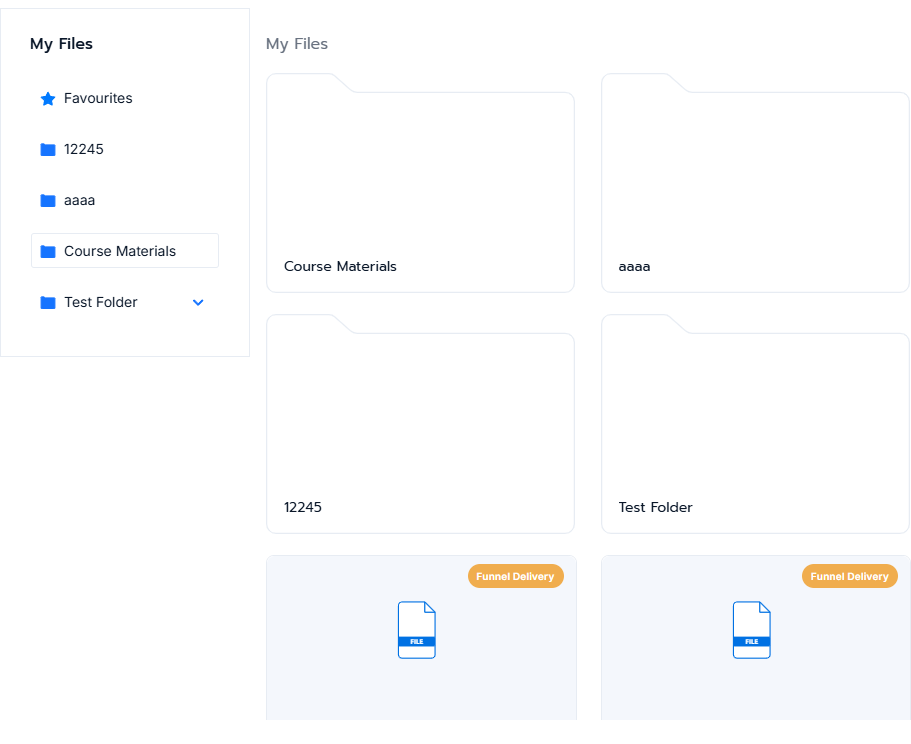Click the My Files sidebar heading
The width and height of the screenshot is (911, 744).
61,44
